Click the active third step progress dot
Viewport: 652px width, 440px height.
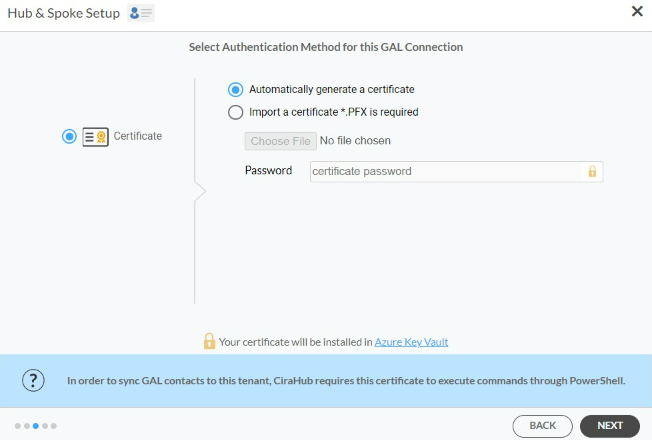coord(36,426)
